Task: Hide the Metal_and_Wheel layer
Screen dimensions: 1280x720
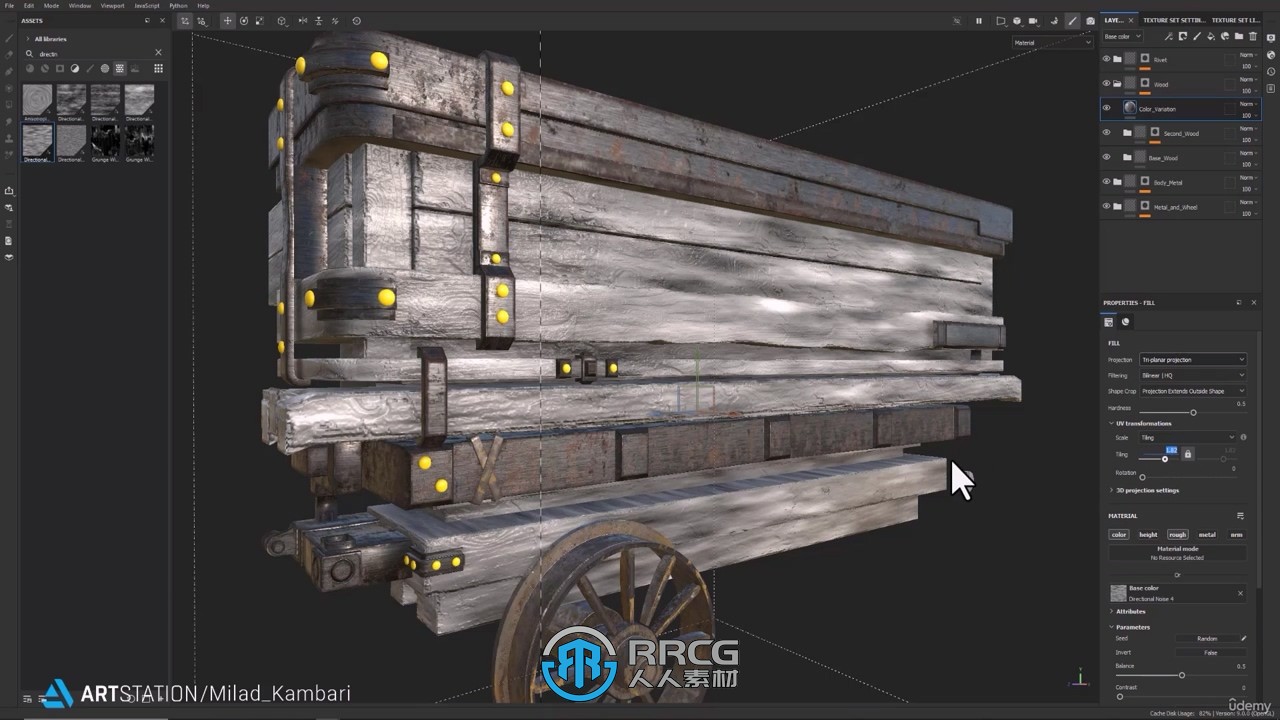Action: pyautogui.click(x=1106, y=206)
